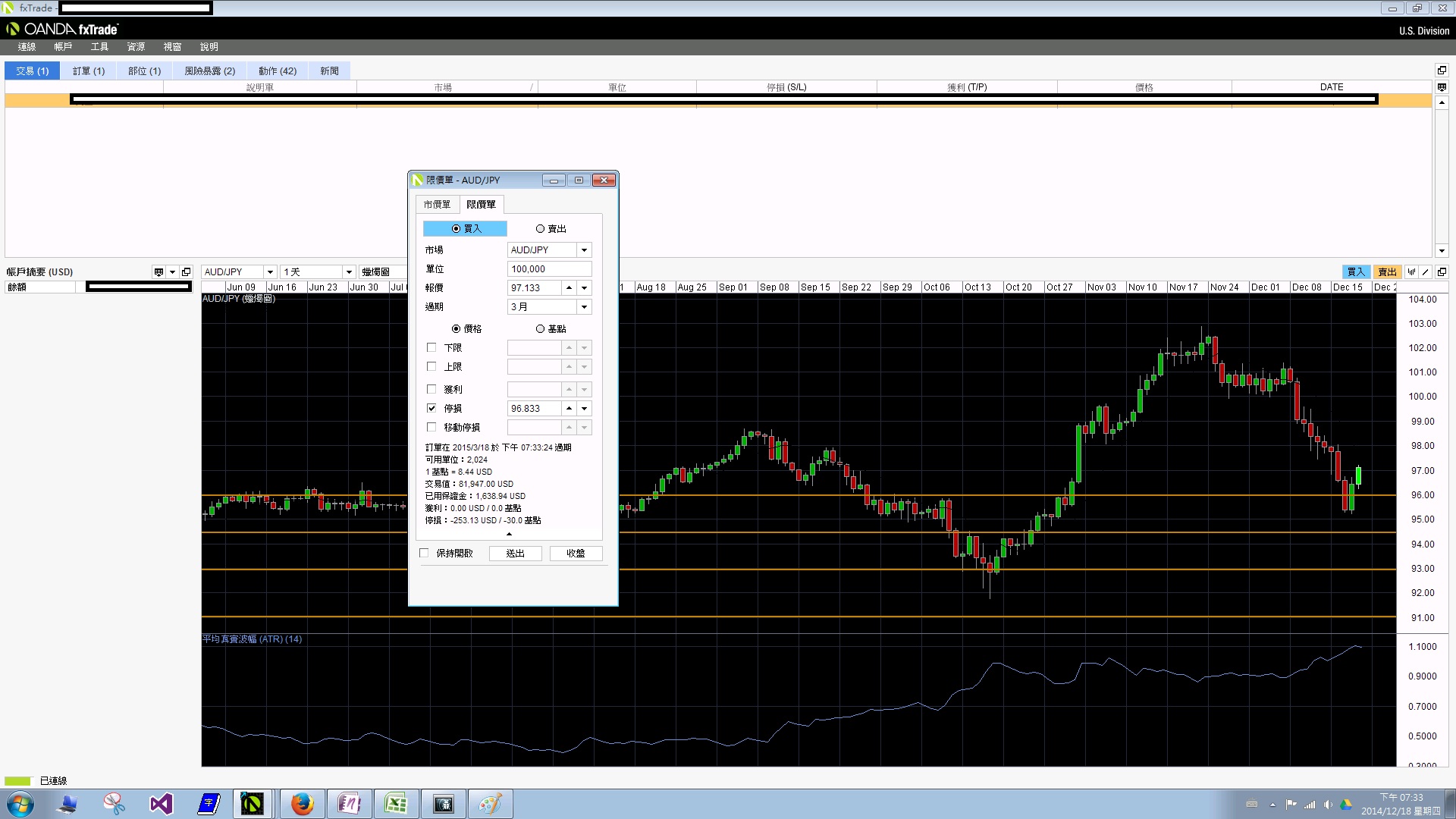
Task: Click the chart indicators icon beside the 賣出 button
Action: (1411, 271)
